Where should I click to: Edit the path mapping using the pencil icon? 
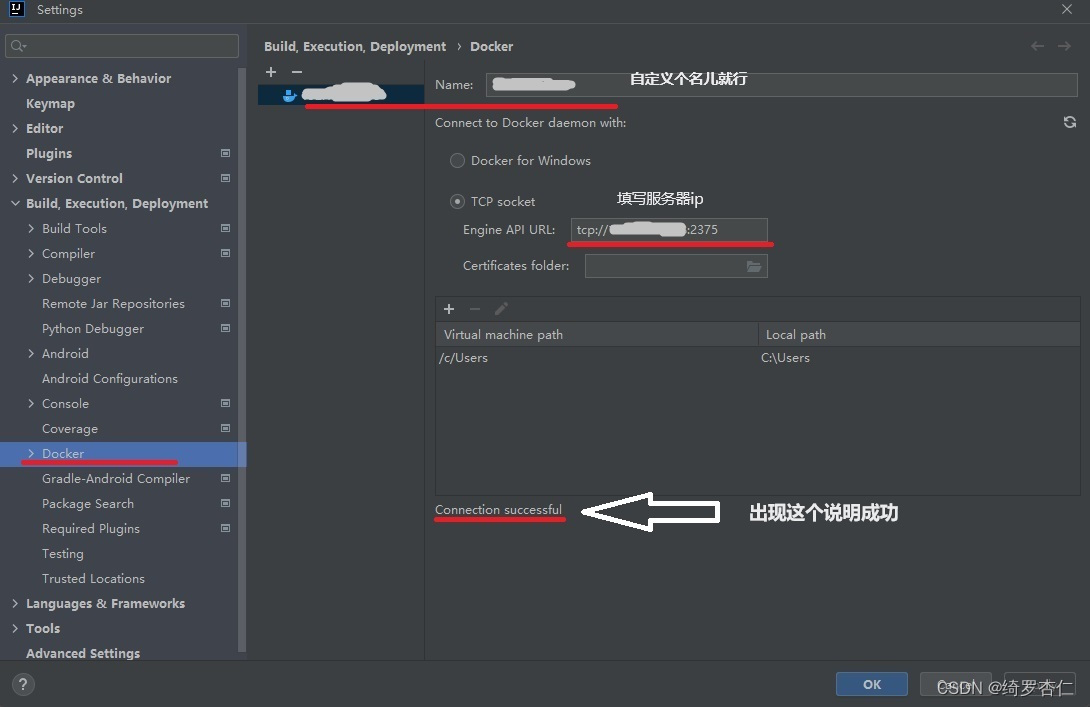(501, 309)
